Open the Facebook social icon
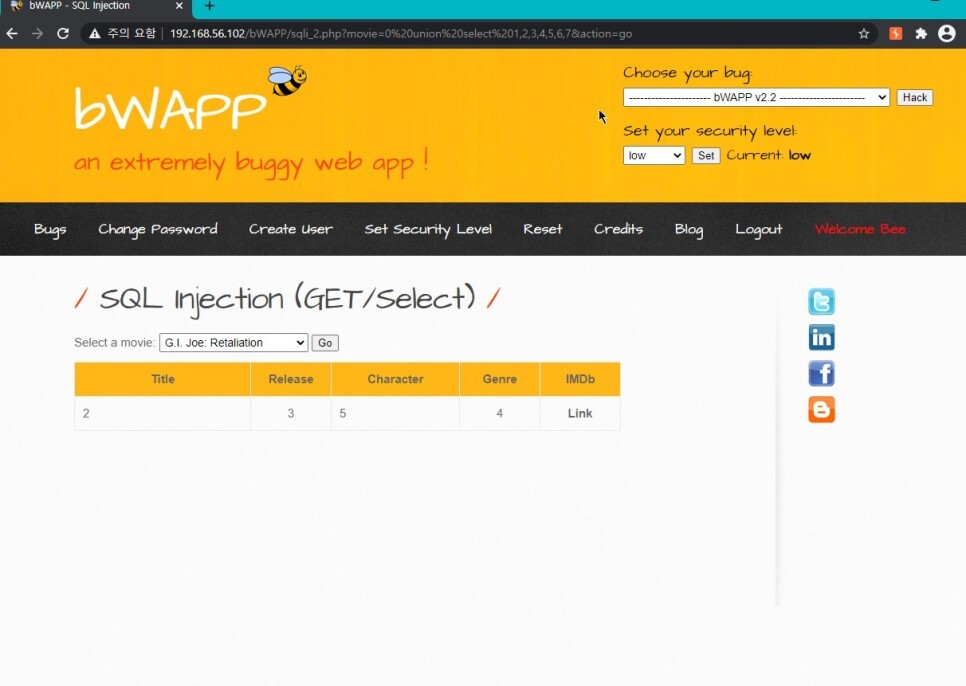This screenshot has width=966, height=686. tap(821, 373)
